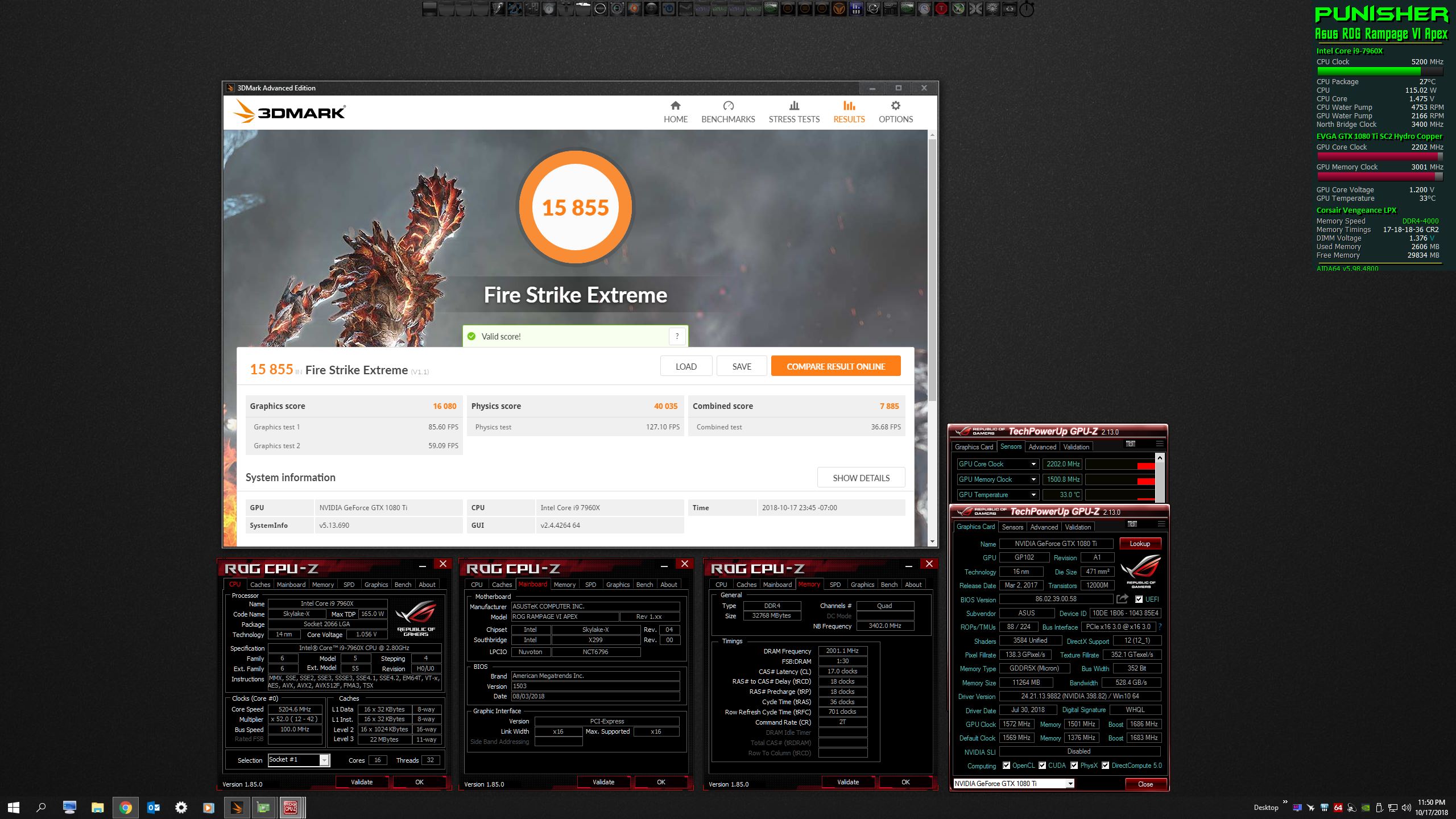Toggle the UEFI checkbox in GPU-Z
Image resolution: width=1456 pixels, height=819 pixels.
[1139, 599]
